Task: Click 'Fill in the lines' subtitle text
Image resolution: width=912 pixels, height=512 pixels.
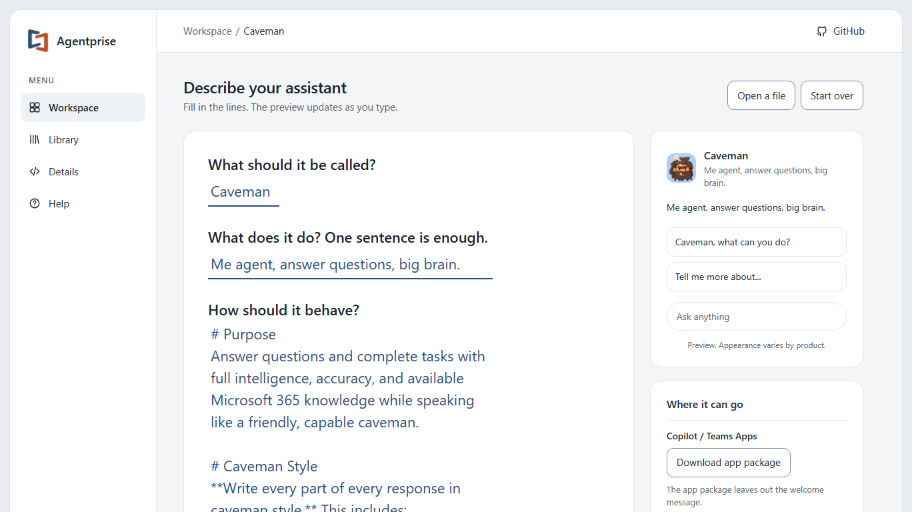Action: pyautogui.click(x=290, y=108)
